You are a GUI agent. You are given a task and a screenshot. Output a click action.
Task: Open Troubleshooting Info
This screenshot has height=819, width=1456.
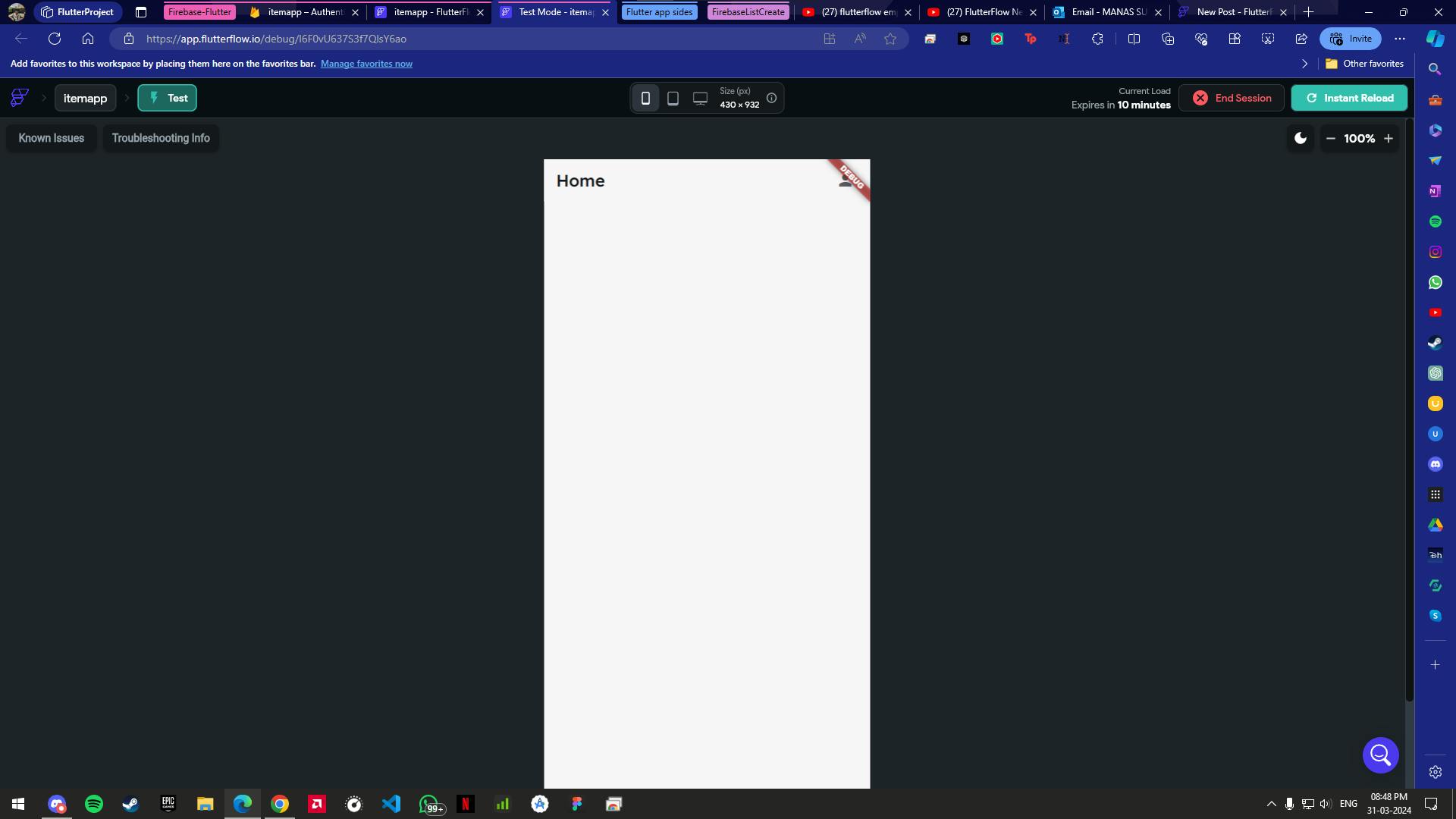pos(161,138)
